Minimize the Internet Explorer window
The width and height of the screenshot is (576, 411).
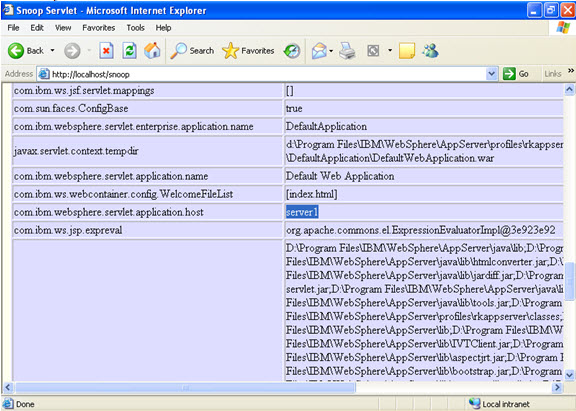[534, 10]
